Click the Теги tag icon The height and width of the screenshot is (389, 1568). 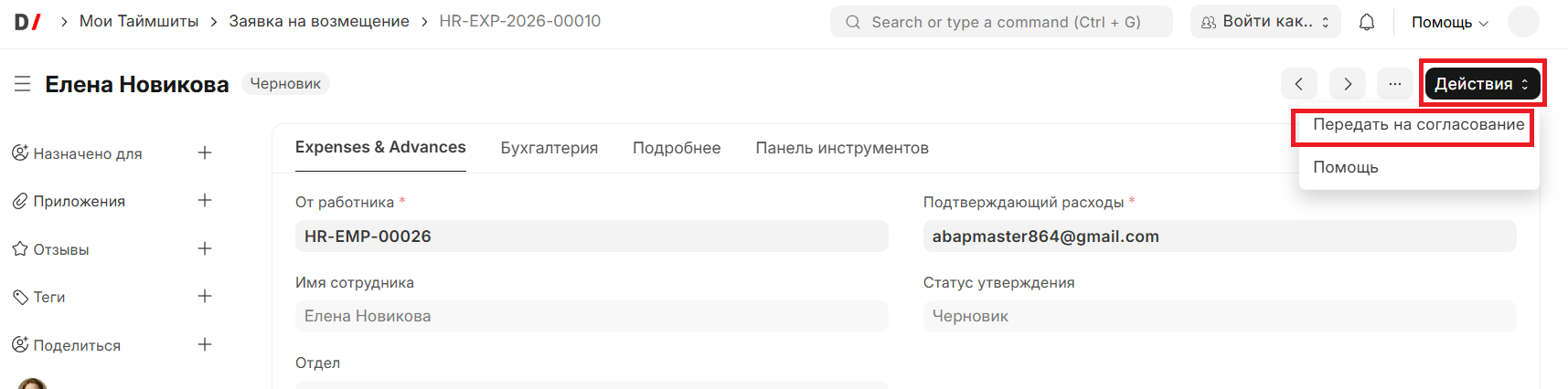point(20,297)
